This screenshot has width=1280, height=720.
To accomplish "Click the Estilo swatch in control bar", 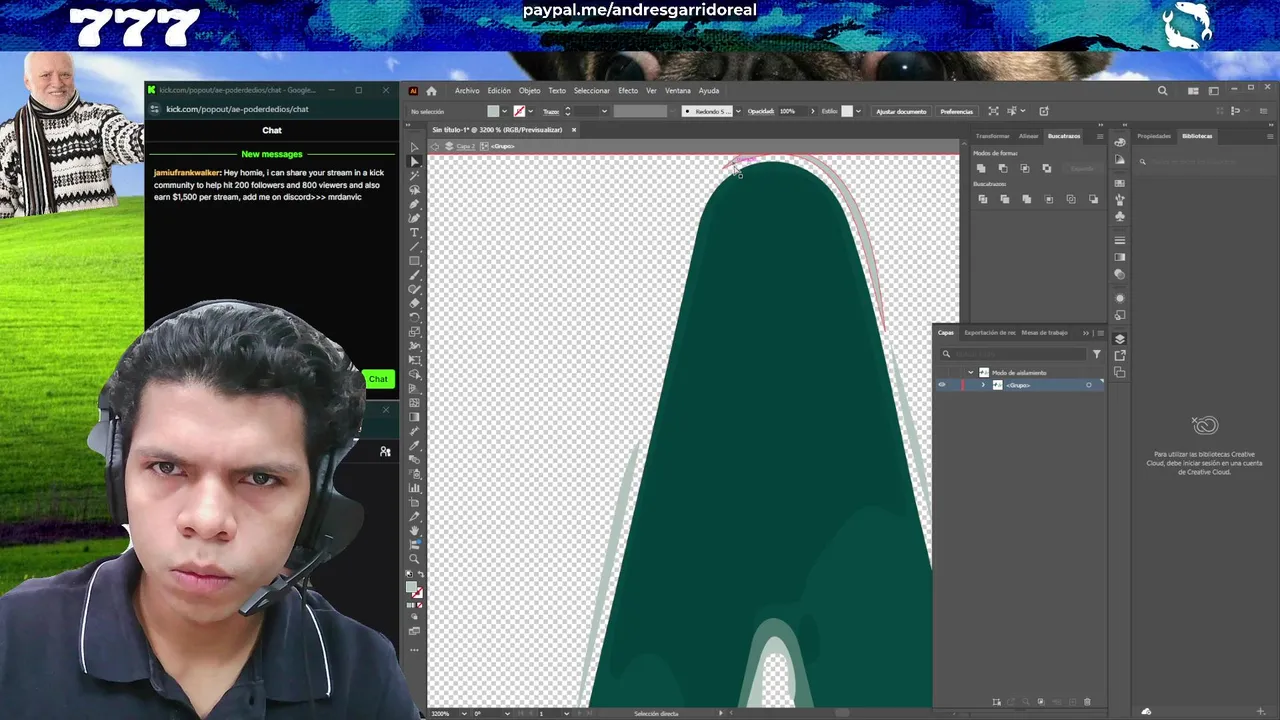I will coord(847,111).
